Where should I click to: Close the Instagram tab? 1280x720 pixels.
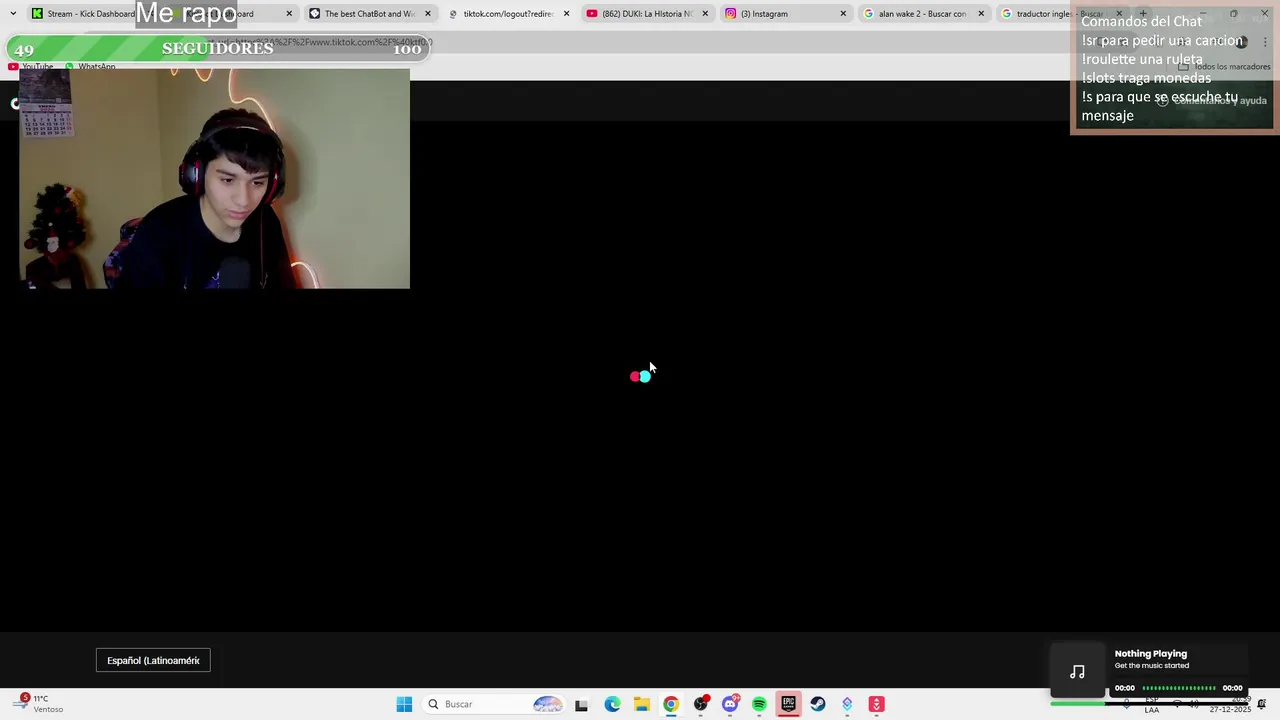click(843, 14)
